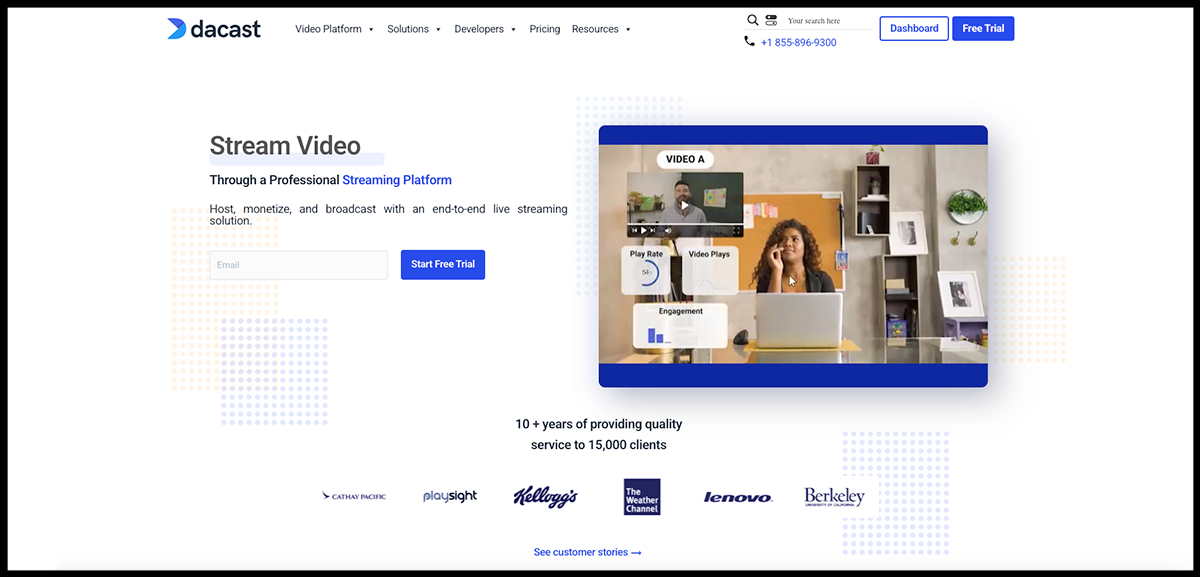Screen dimensions: 1200x577
Task: Click the dacast logo
Action: point(214,29)
